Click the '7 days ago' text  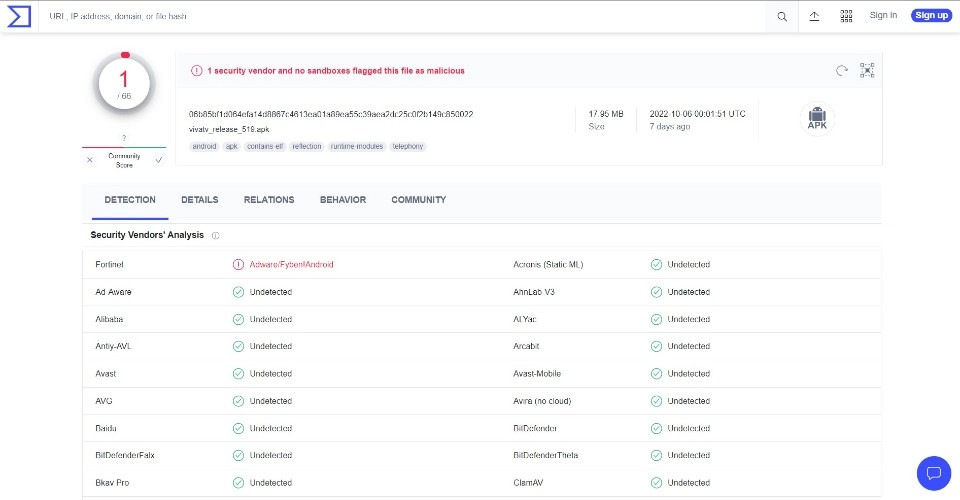click(670, 127)
